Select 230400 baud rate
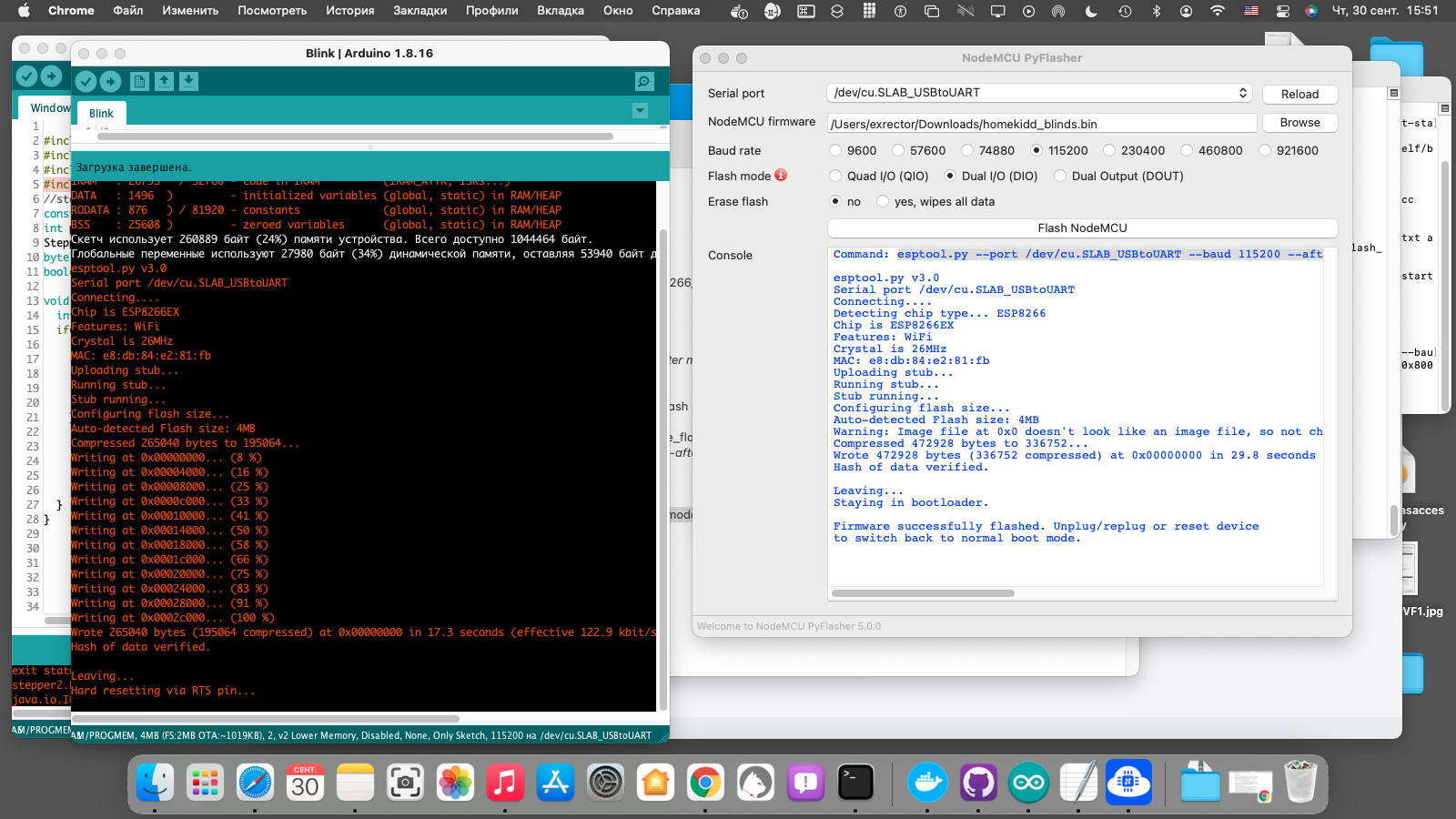The height and width of the screenshot is (819, 1456). [1109, 150]
